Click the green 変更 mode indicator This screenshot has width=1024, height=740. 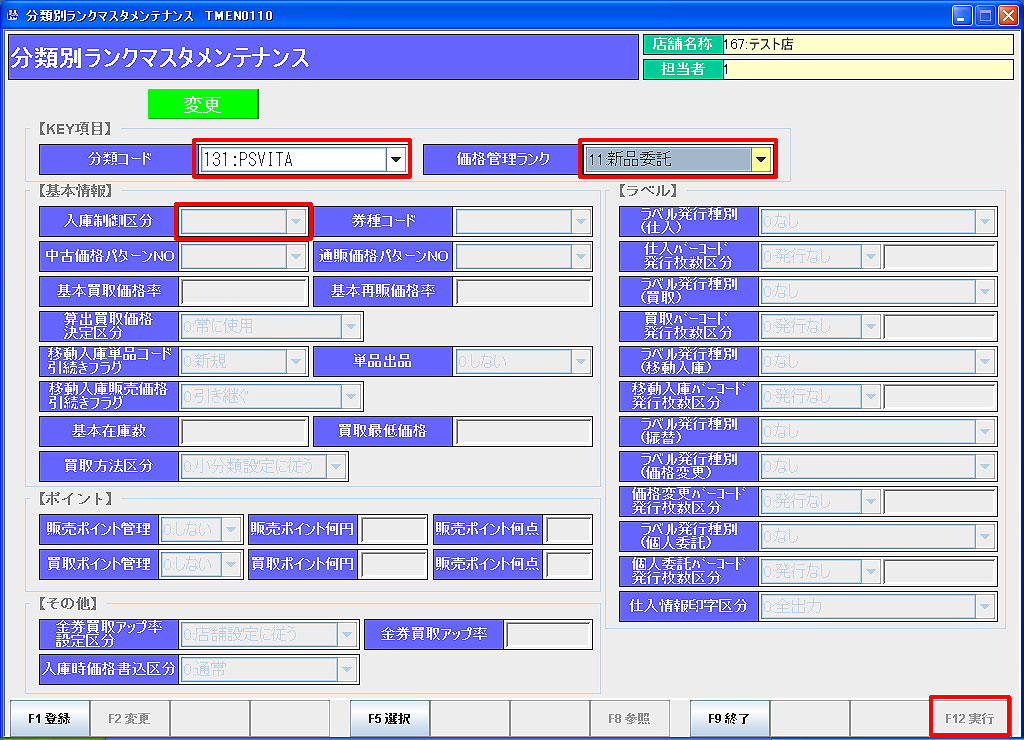click(203, 104)
